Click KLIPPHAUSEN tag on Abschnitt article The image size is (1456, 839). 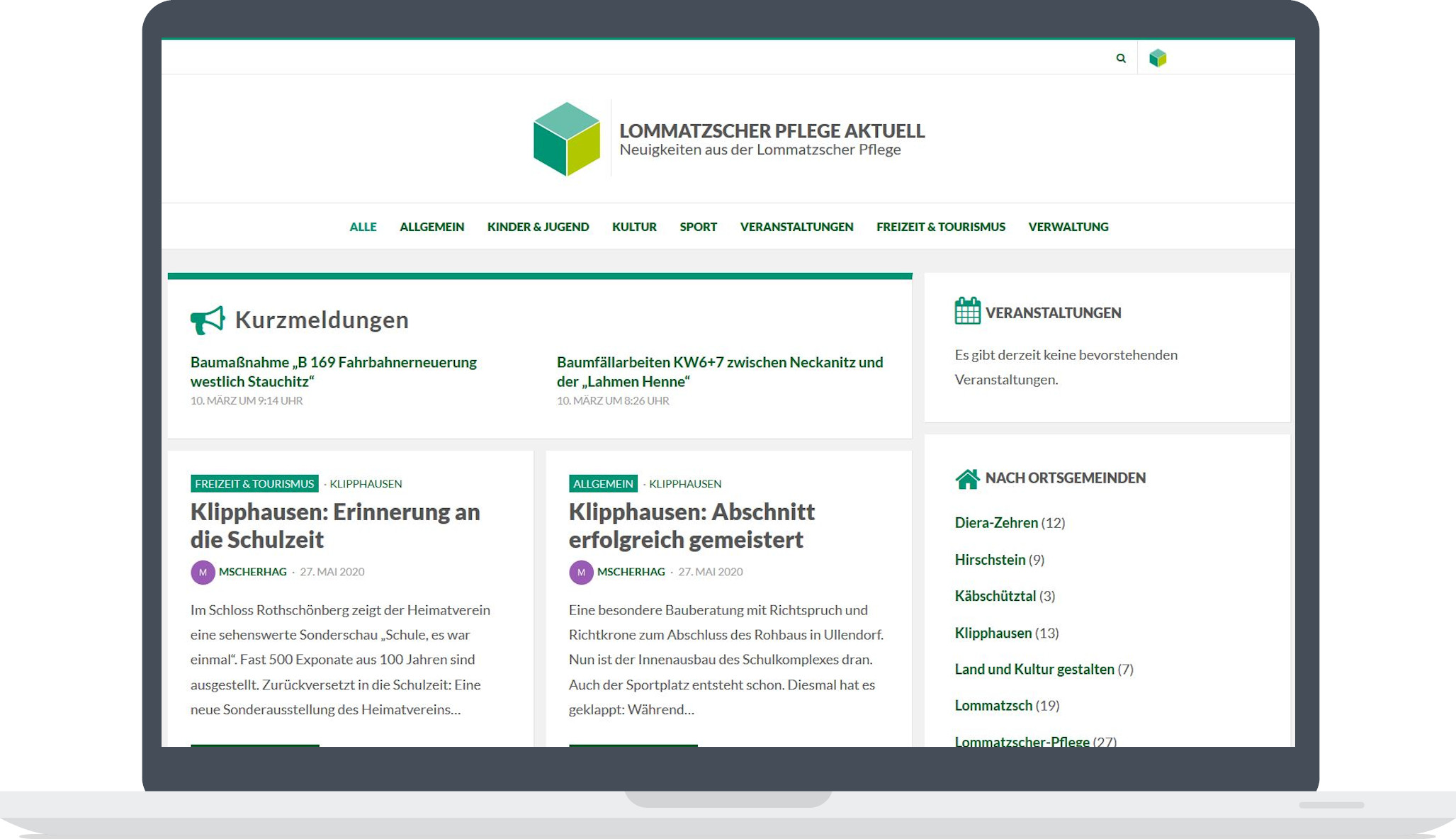(685, 484)
